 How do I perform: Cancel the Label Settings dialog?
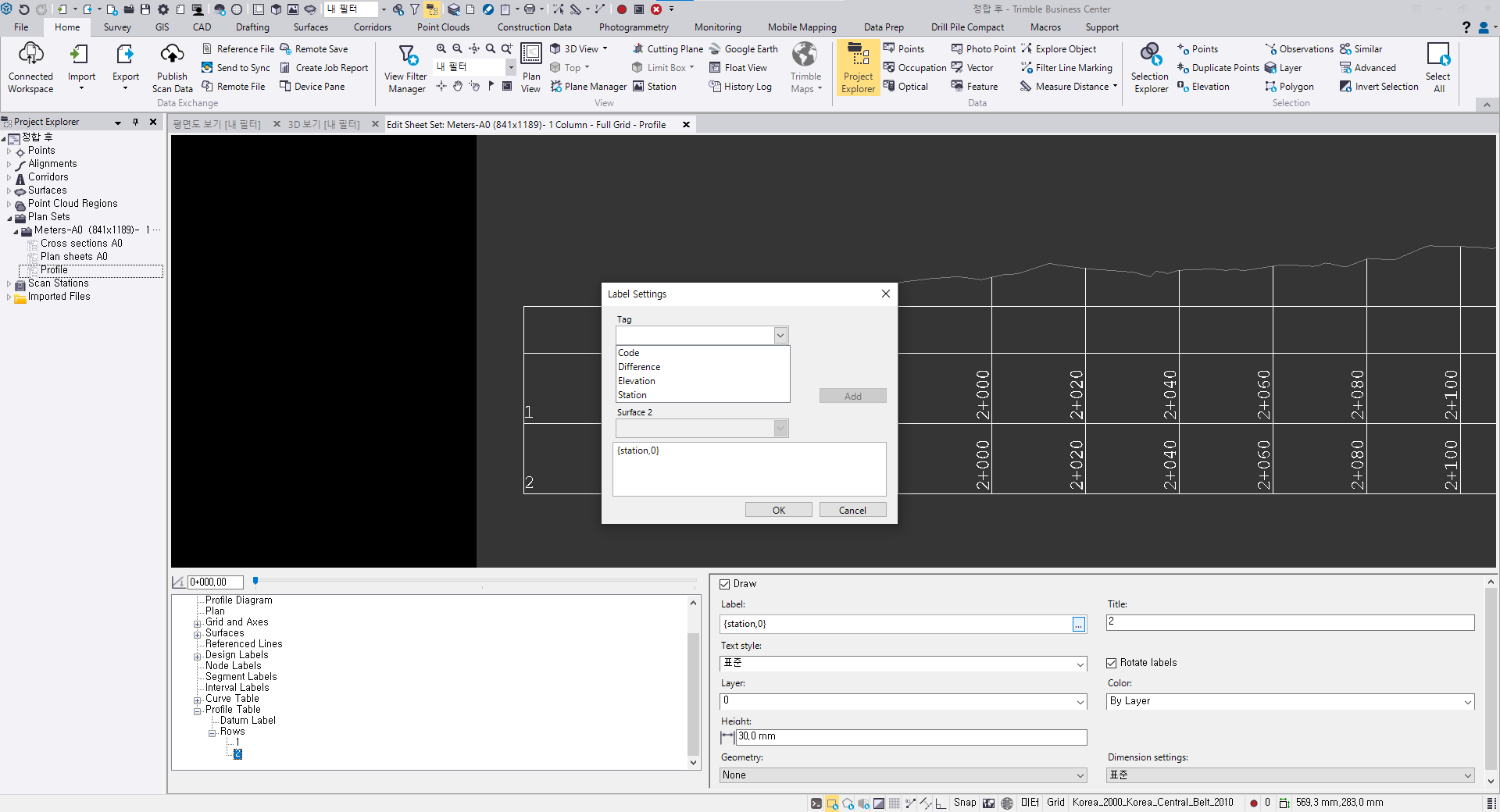tap(852, 510)
